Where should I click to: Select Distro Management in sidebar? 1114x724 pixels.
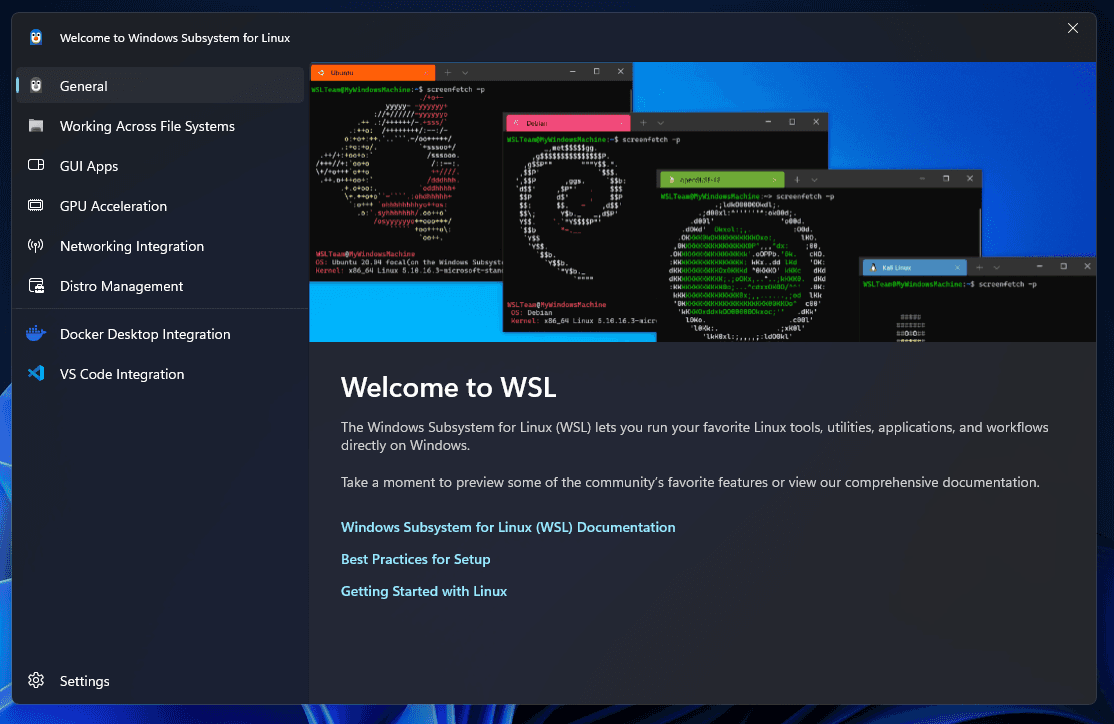pos(160,286)
